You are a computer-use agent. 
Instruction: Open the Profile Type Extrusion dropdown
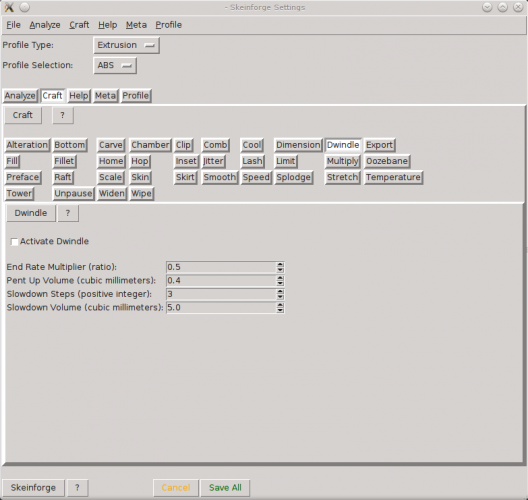point(126,45)
